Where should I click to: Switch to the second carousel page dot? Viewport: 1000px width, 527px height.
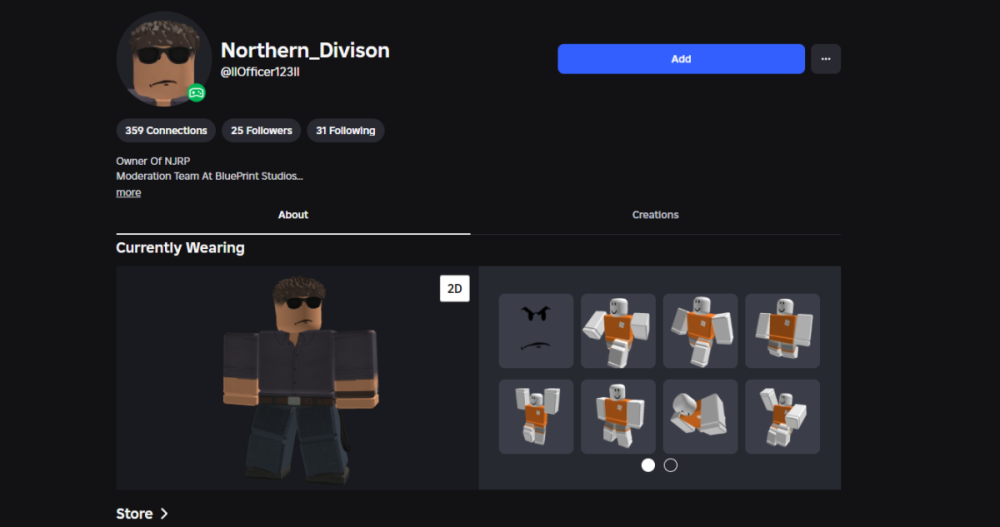coord(671,465)
